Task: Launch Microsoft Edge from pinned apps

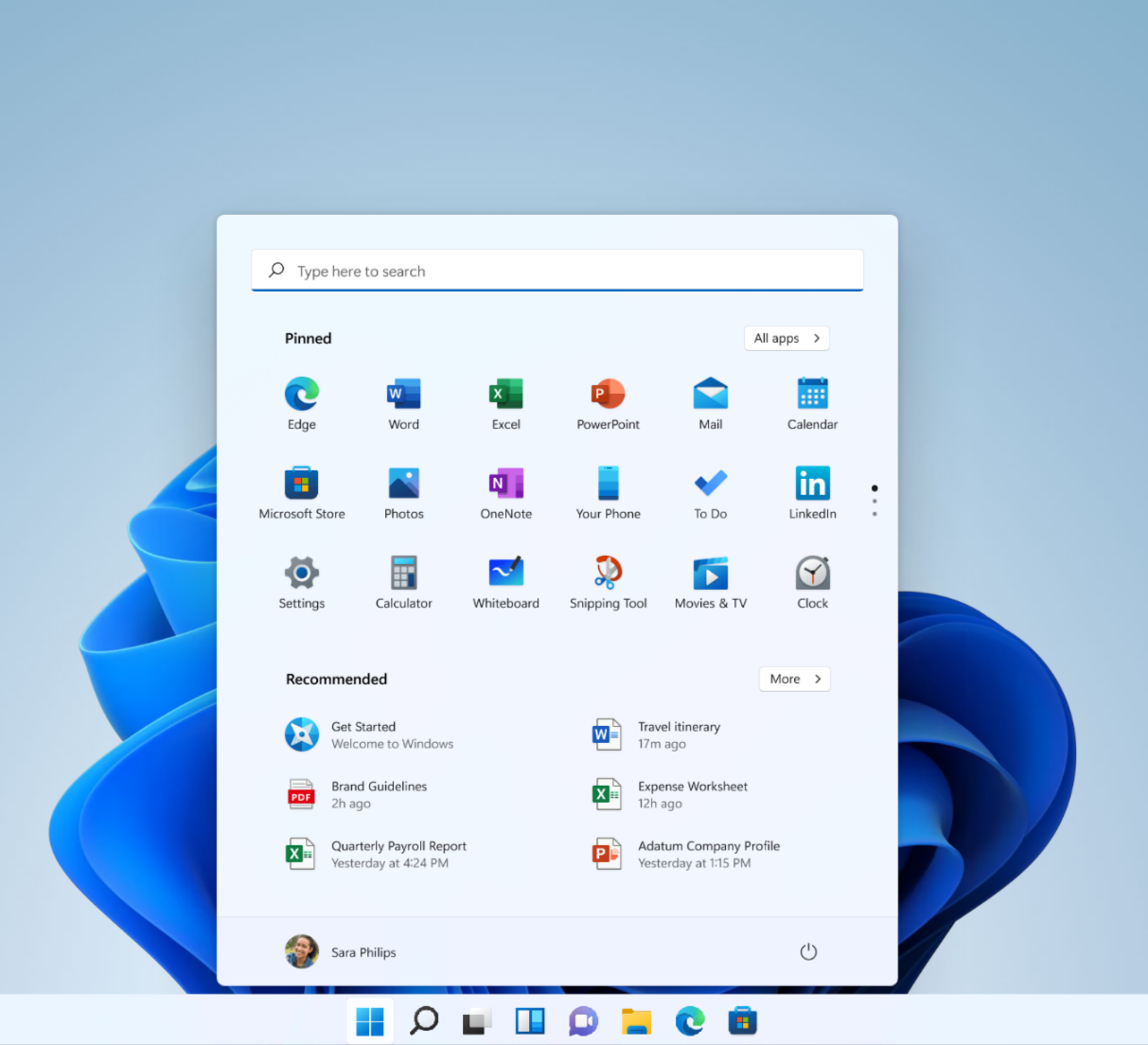Action: click(x=301, y=402)
